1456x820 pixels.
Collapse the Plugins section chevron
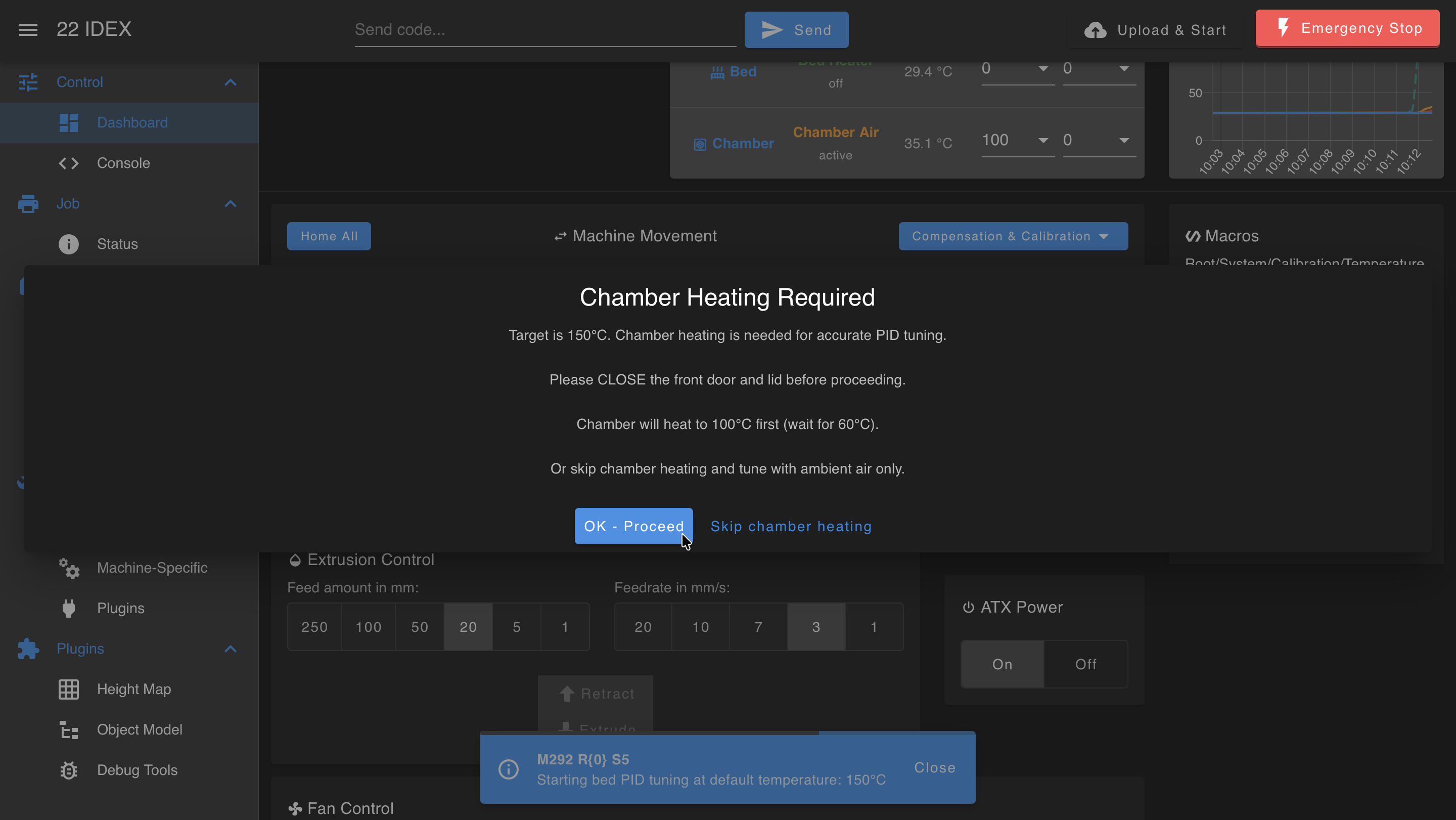(x=230, y=649)
